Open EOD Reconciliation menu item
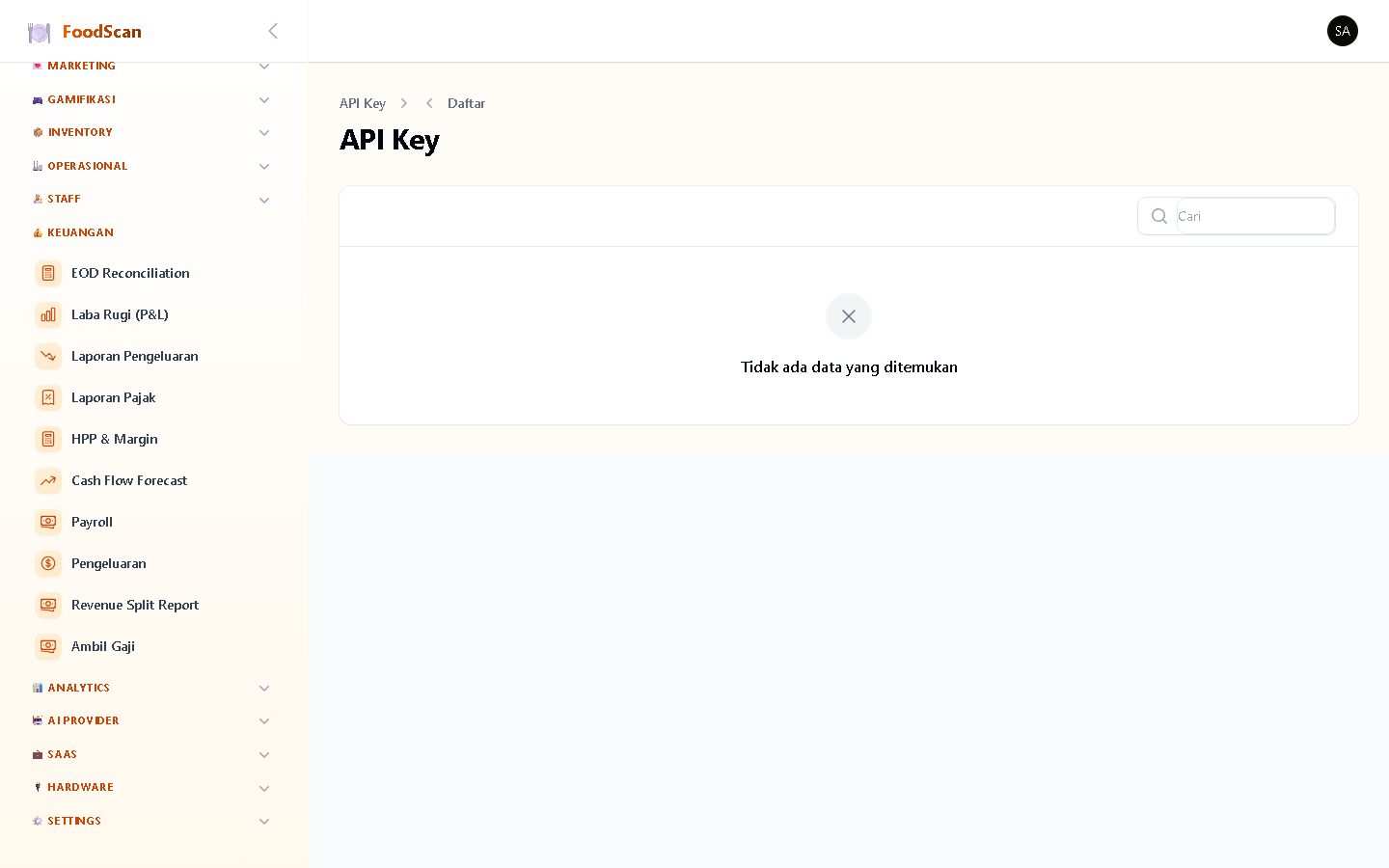Image resolution: width=1389 pixels, height=868 pixels. click(x=153, y=273)
